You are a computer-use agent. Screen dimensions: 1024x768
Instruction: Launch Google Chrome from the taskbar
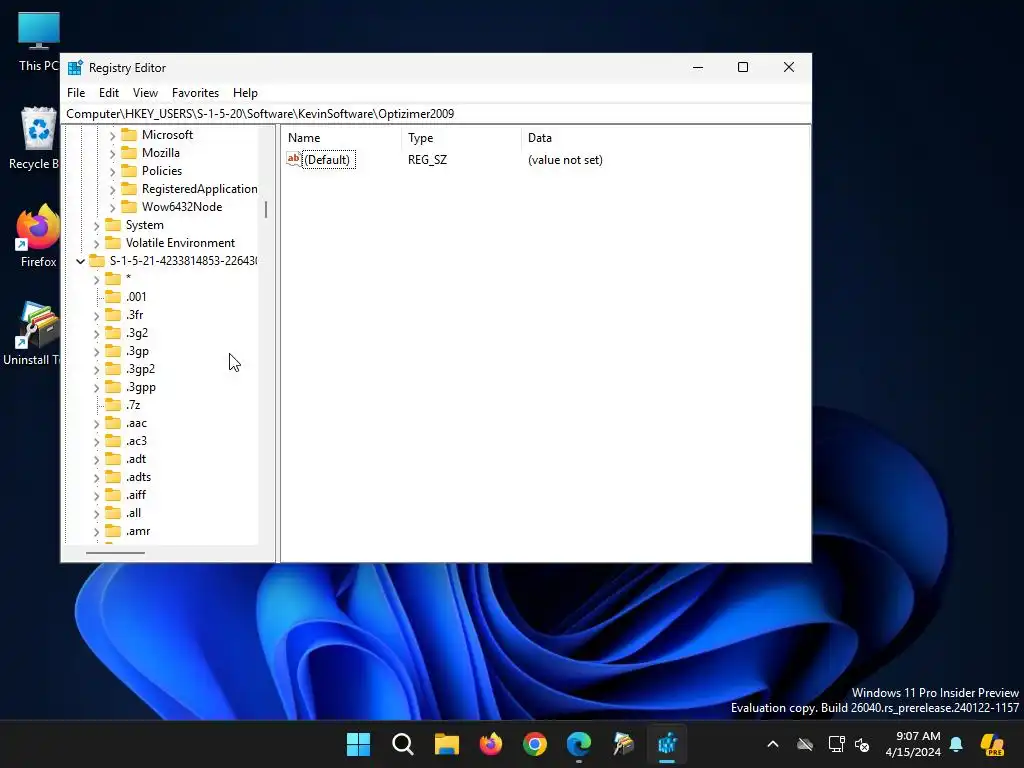pyautogui.click(x=535, y=744)
